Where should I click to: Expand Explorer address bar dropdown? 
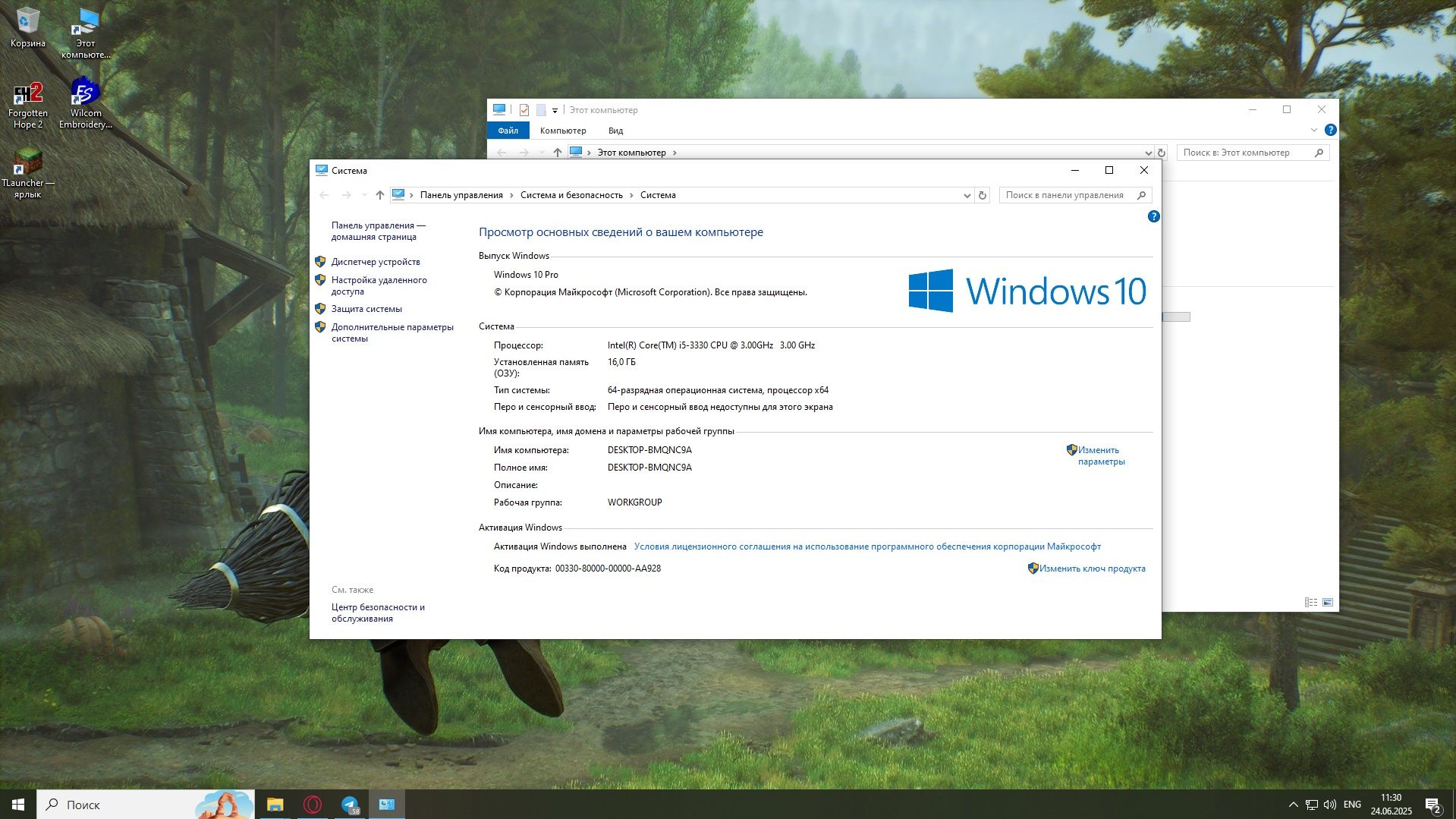point(1148,153)
